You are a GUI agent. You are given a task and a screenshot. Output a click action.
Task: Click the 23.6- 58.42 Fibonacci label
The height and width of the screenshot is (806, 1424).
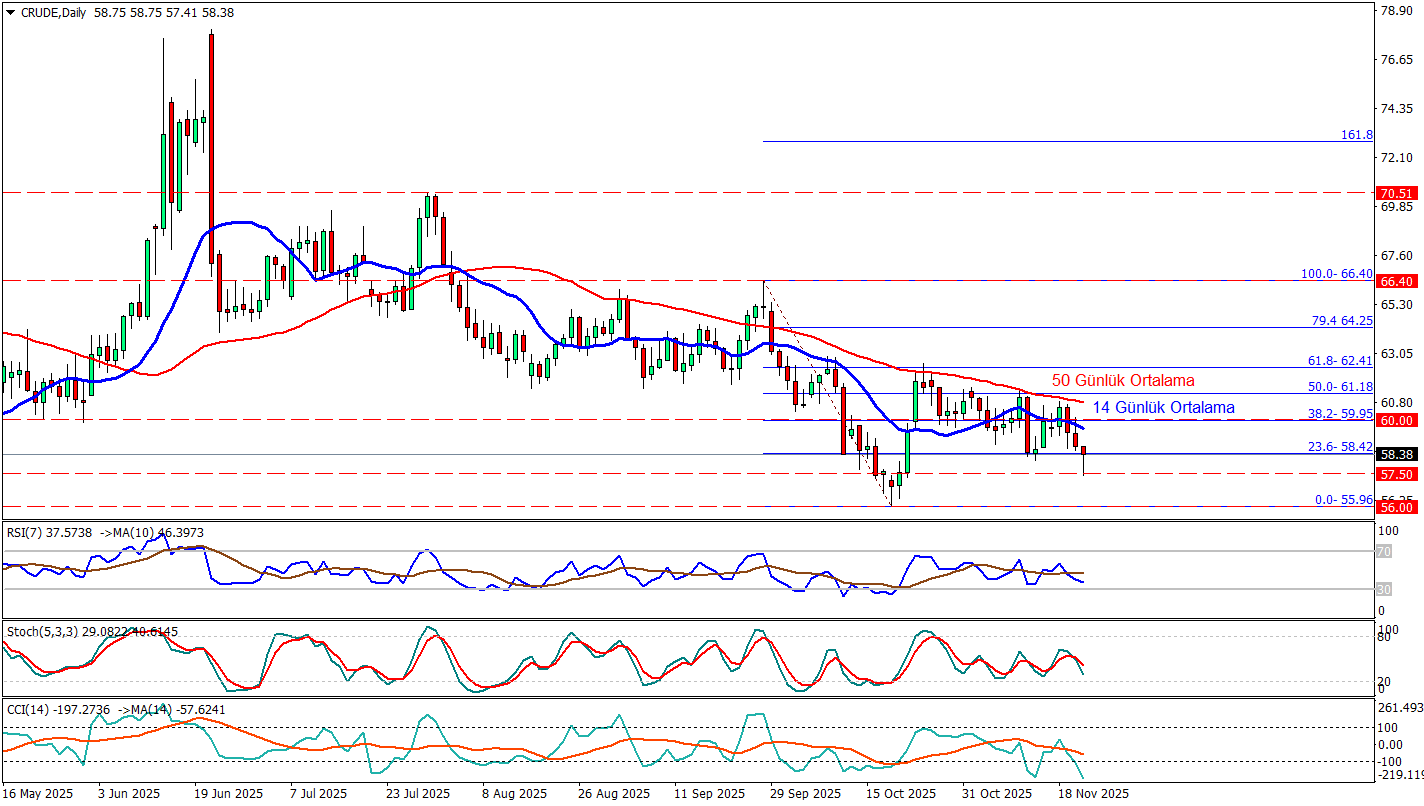point(1341,447)
